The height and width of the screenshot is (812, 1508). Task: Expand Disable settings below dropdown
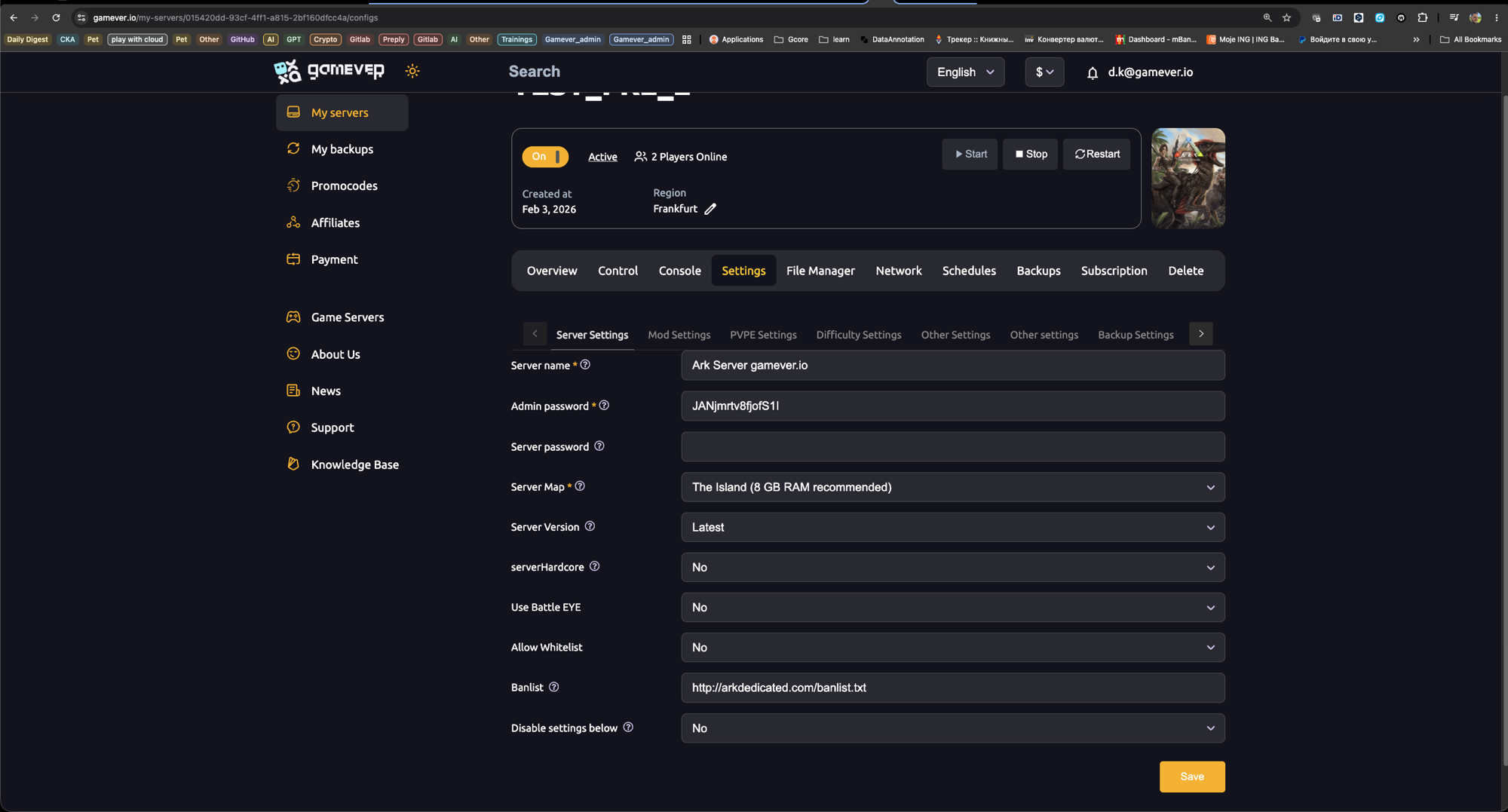(953, 728)
